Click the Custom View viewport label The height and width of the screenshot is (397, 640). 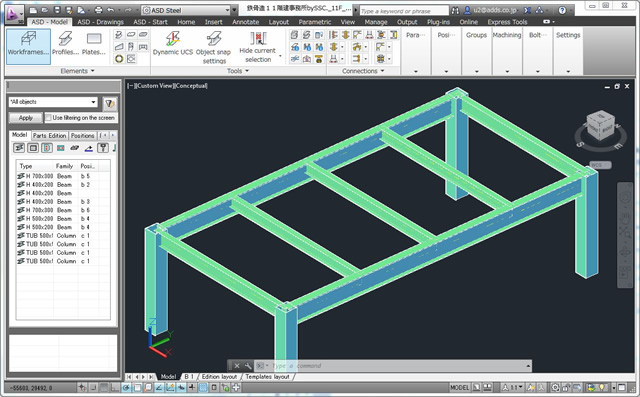click(155, 86)
